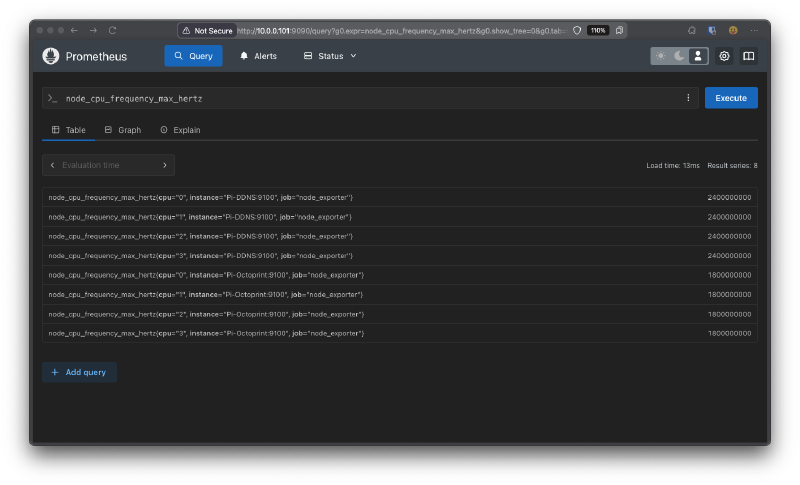Switch to dark theme moon toggle

pyautogui.click(x=680, y=56)
